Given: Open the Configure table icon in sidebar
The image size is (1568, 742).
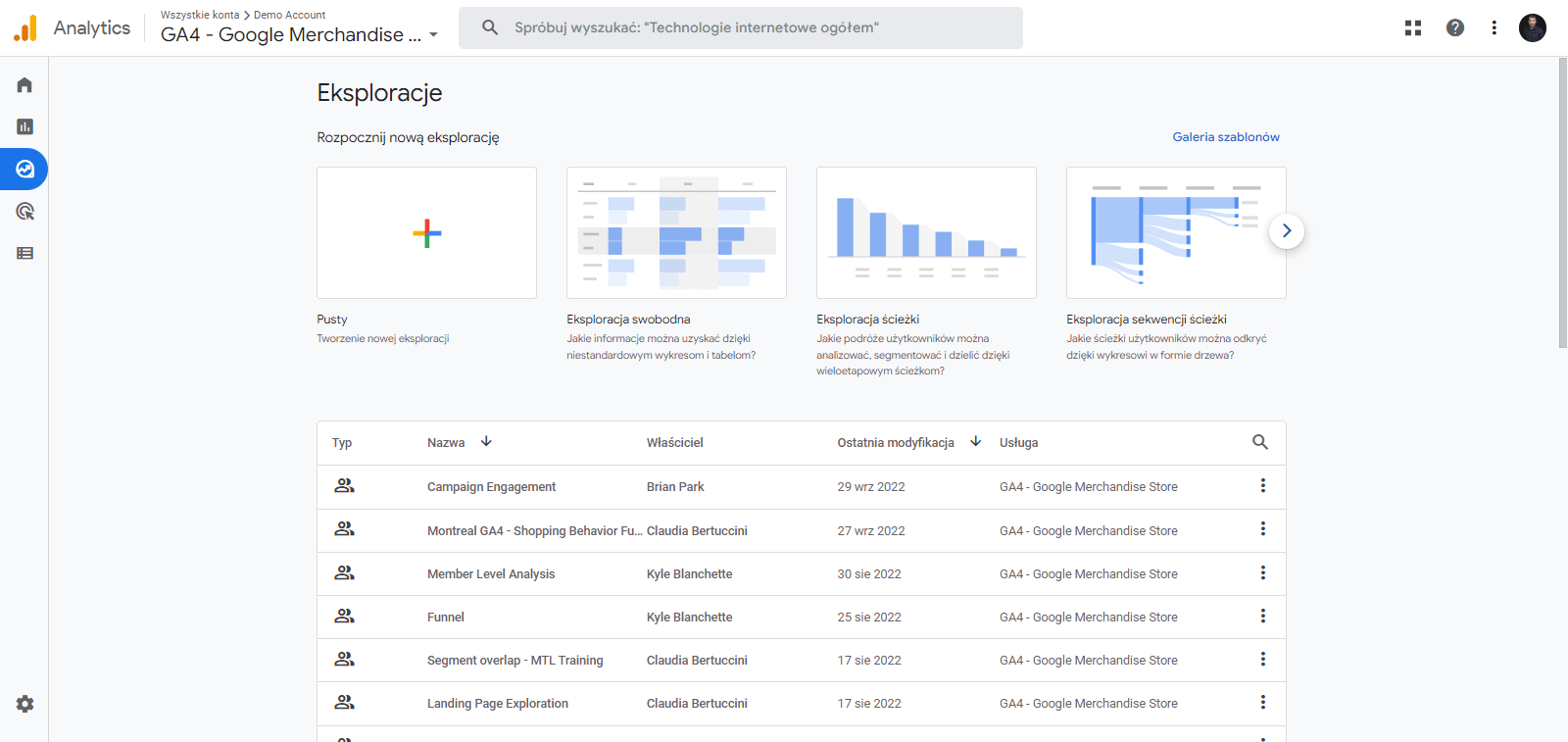Looking at the screenshot, I should tap(24, 253).
